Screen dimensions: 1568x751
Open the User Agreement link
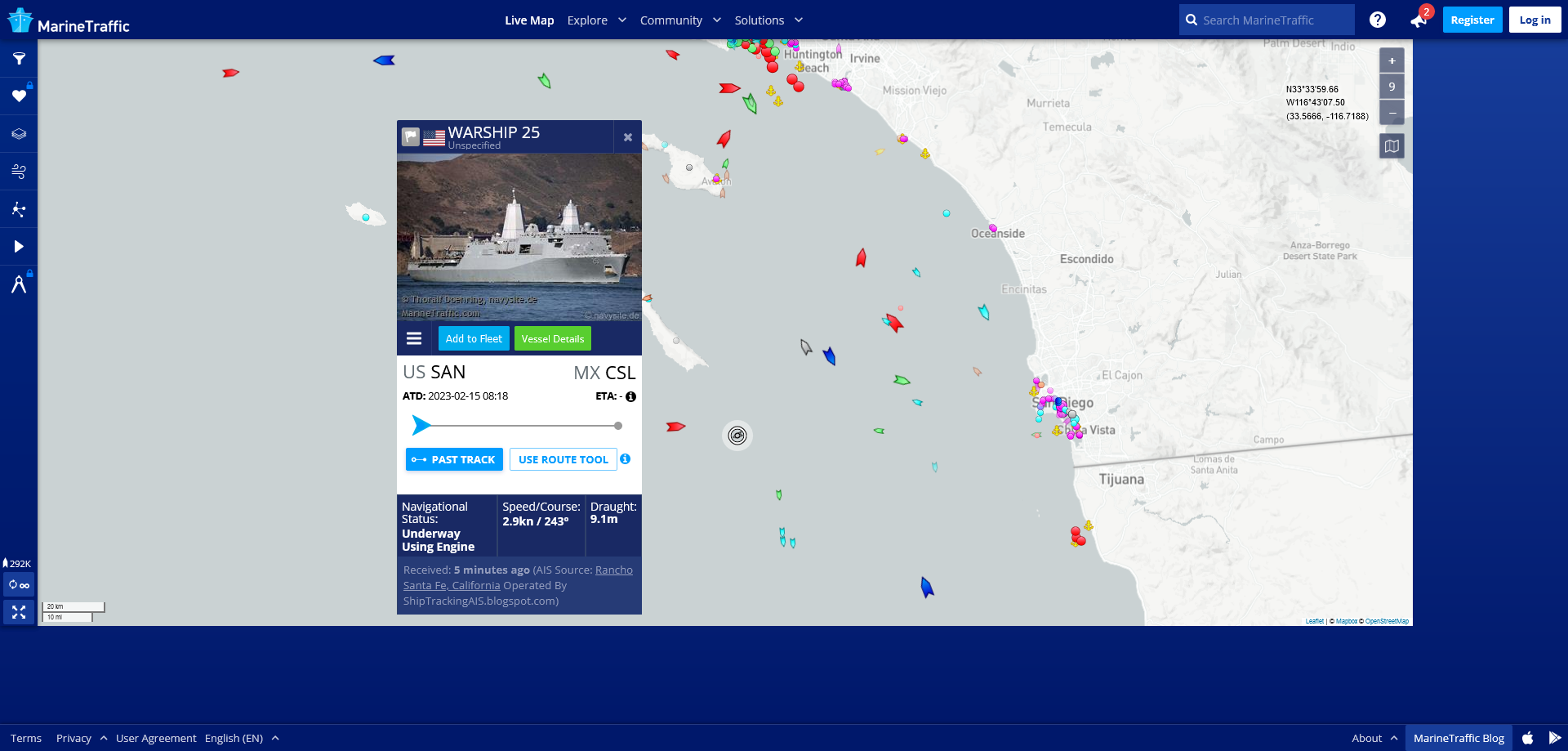tap(156, 738)
